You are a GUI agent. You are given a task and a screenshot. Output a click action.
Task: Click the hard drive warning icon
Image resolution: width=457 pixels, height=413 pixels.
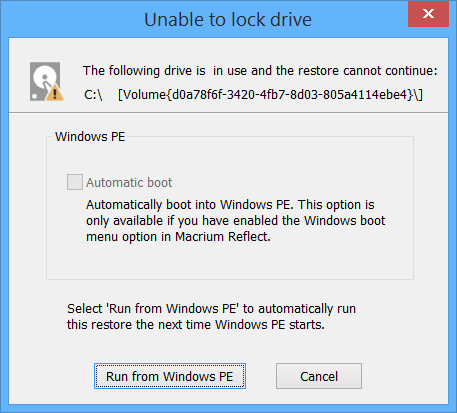click(x=46, y=81)
